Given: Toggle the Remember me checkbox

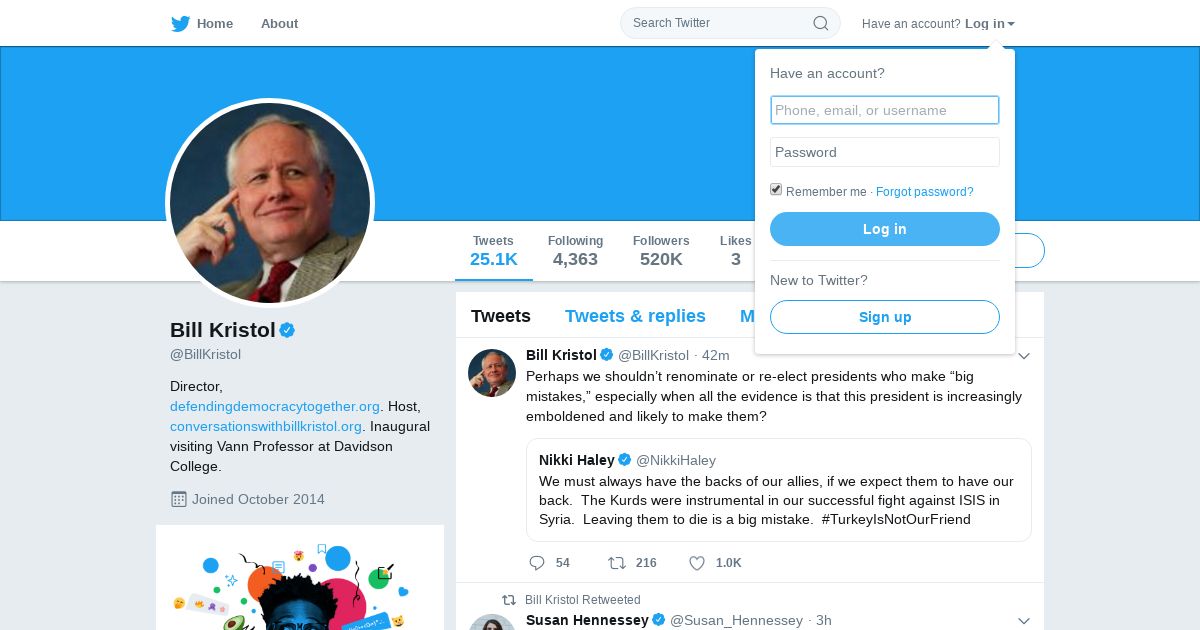Looking at the screenshot, I should [x=776, y=190].
